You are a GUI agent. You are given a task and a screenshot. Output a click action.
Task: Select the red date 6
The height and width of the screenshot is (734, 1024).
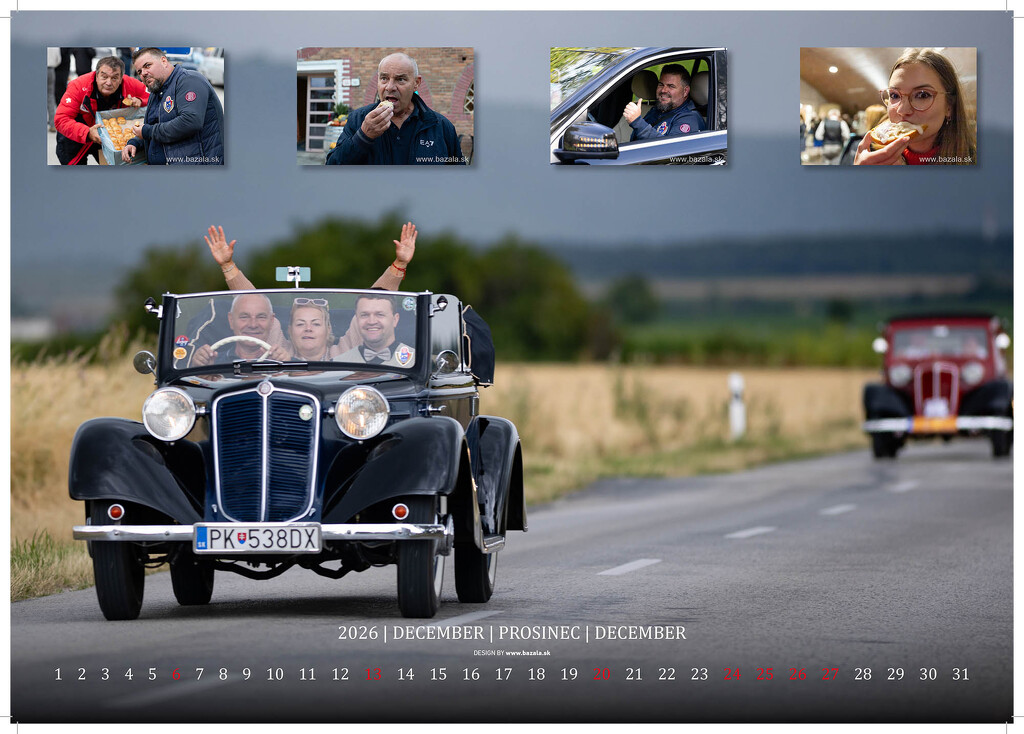pyautogui.click(x=175, y=675)
